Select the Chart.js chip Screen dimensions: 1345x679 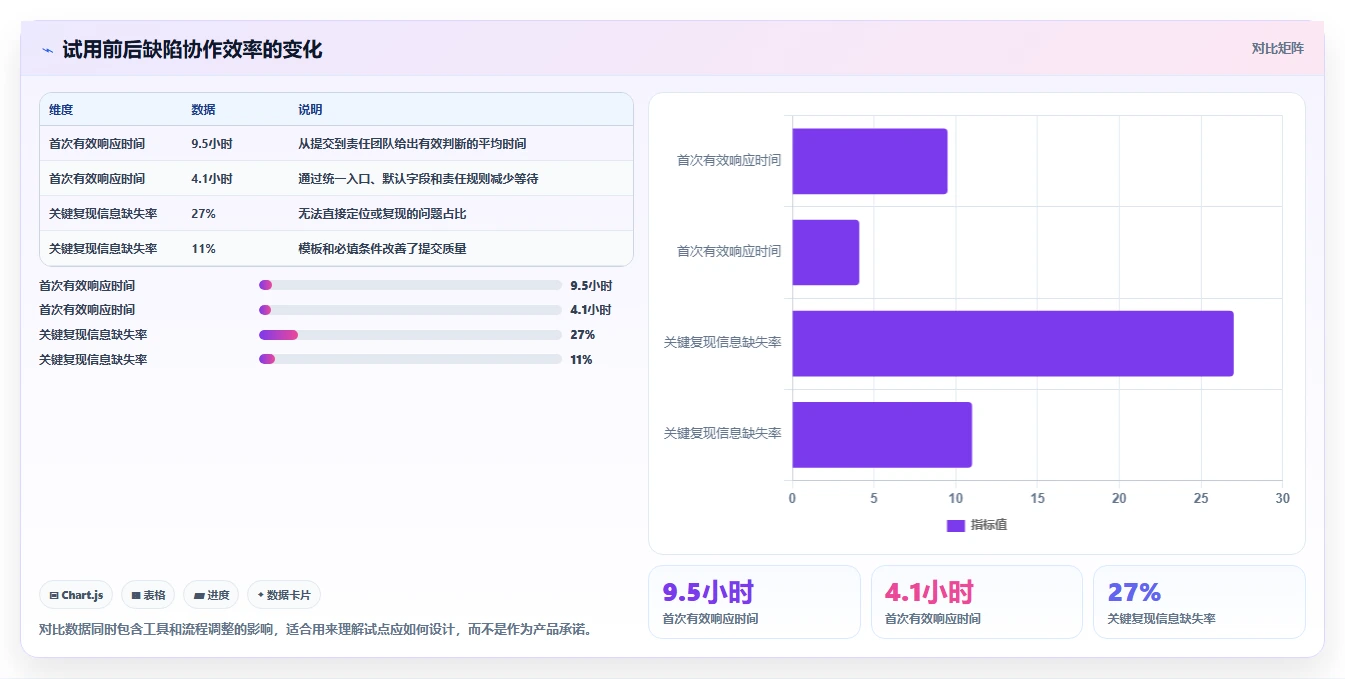(77, 595)
